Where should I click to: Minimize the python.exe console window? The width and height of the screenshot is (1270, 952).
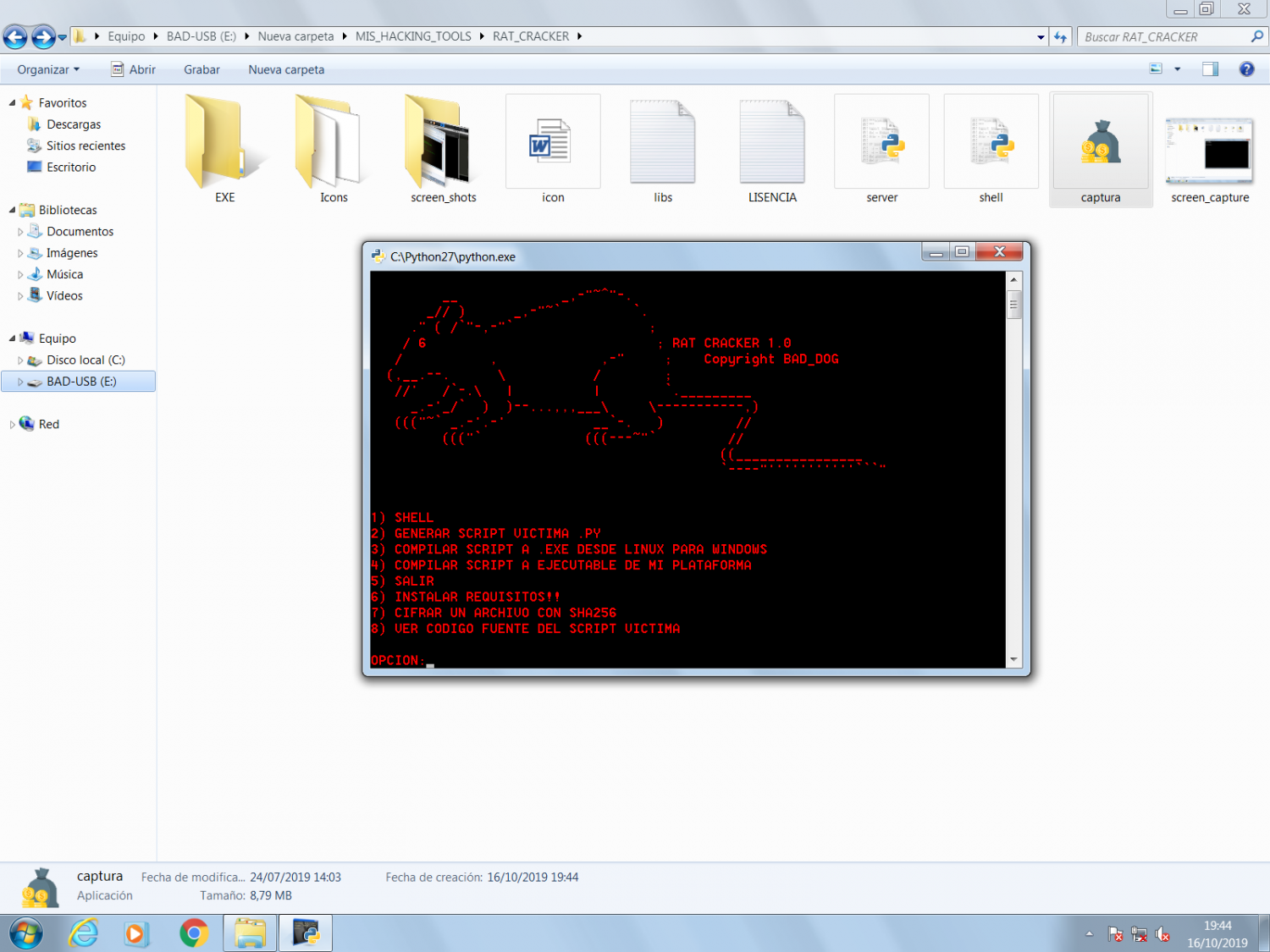[936, 252]
